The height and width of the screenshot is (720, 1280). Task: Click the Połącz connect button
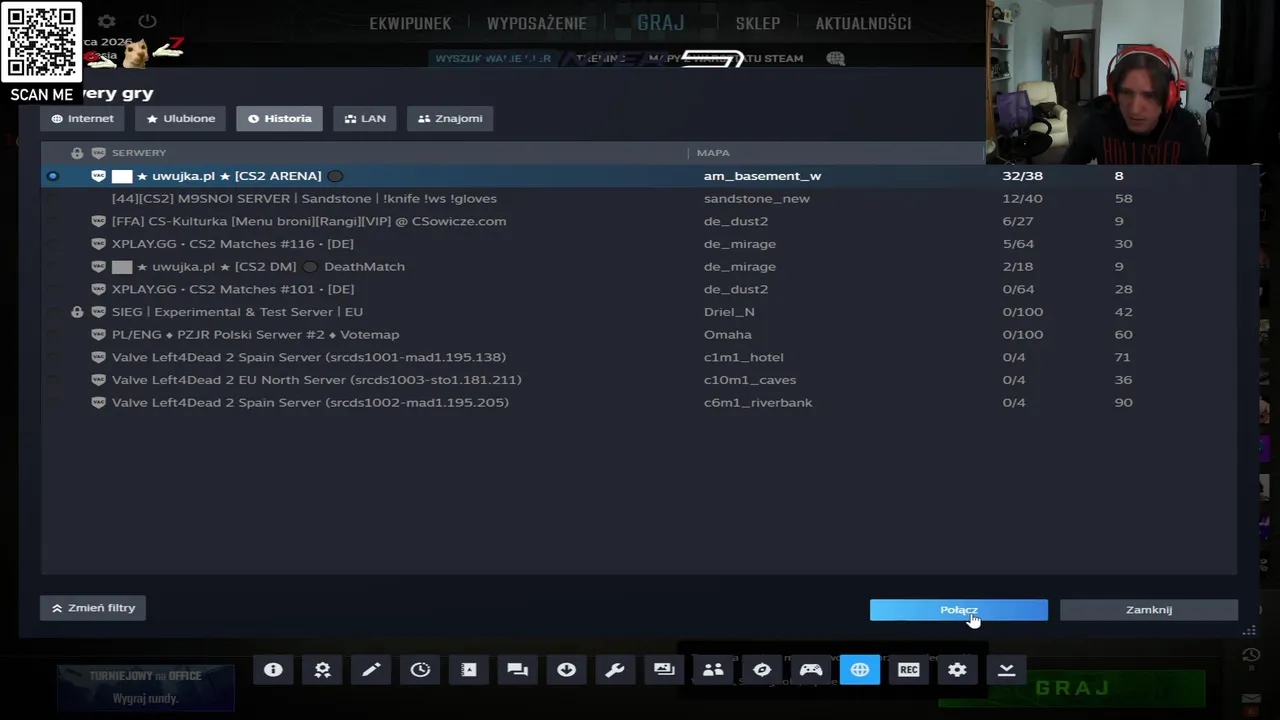click(959, 610)
